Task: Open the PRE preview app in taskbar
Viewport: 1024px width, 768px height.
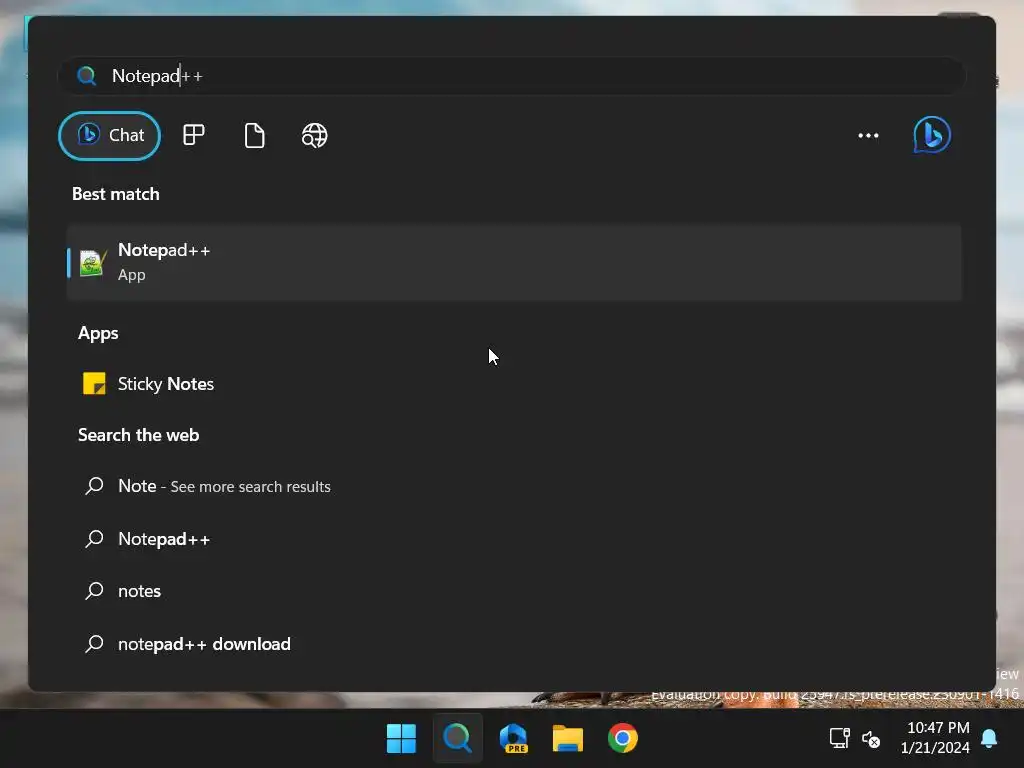Action: pos(513,739)
